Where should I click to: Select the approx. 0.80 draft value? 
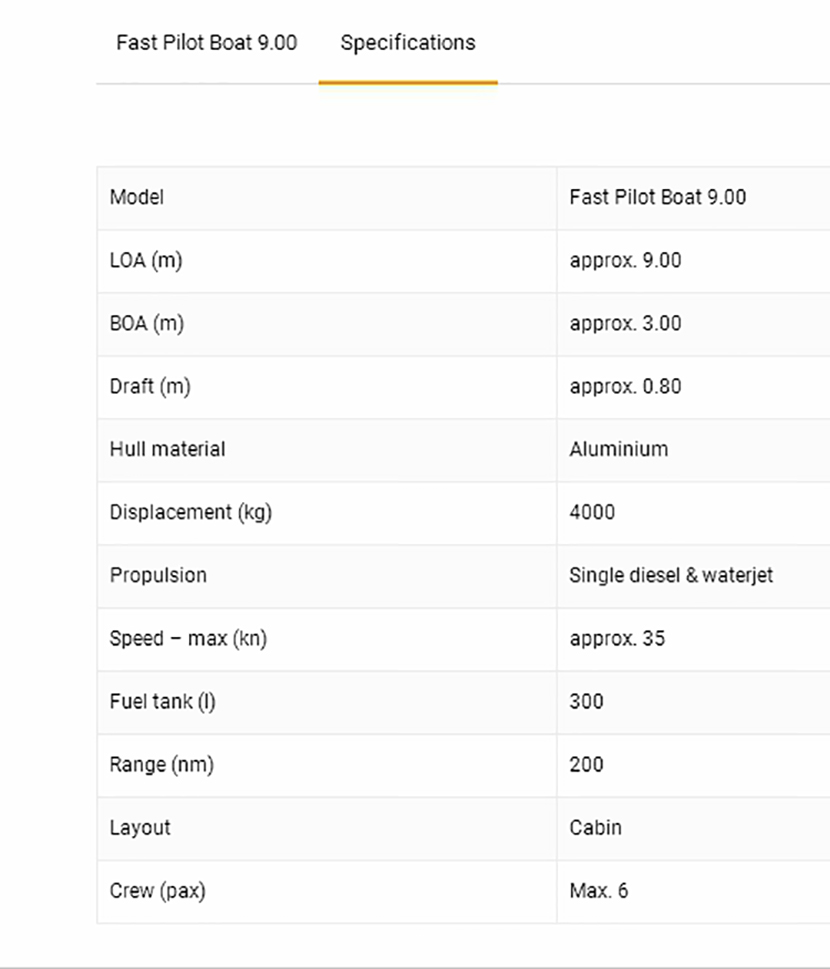pyautogui.click(x=625, y=386)
